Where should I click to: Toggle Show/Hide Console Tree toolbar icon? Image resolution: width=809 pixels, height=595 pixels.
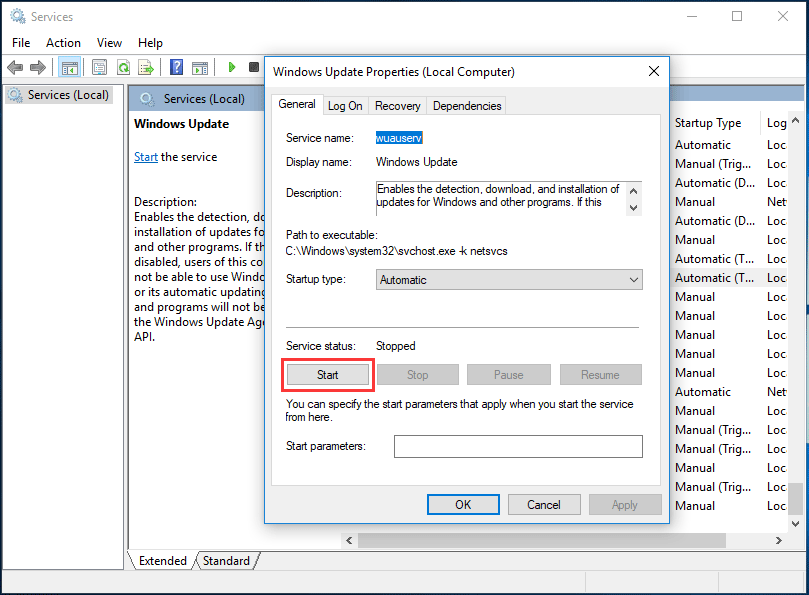69,67
